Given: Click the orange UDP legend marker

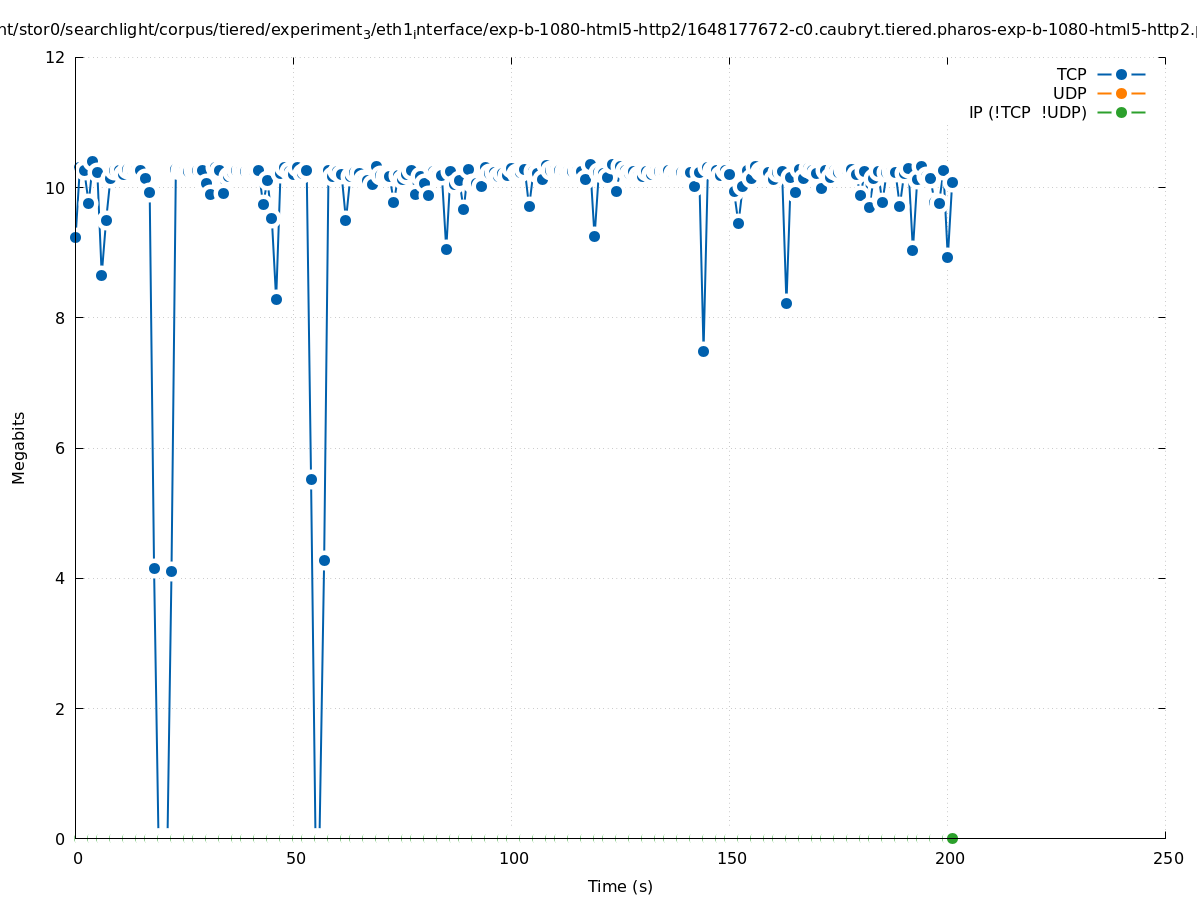Looking at the screenshot, I should 1121,93.
